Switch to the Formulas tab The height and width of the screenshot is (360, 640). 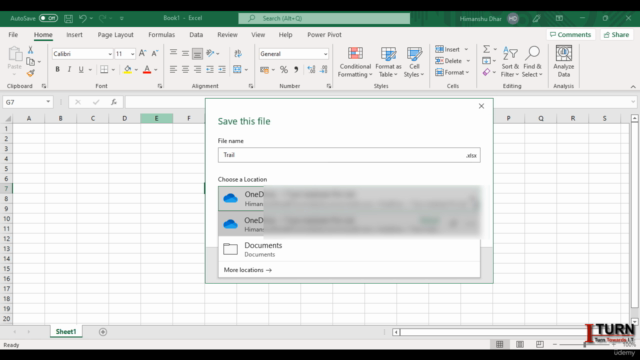(161, 35)
